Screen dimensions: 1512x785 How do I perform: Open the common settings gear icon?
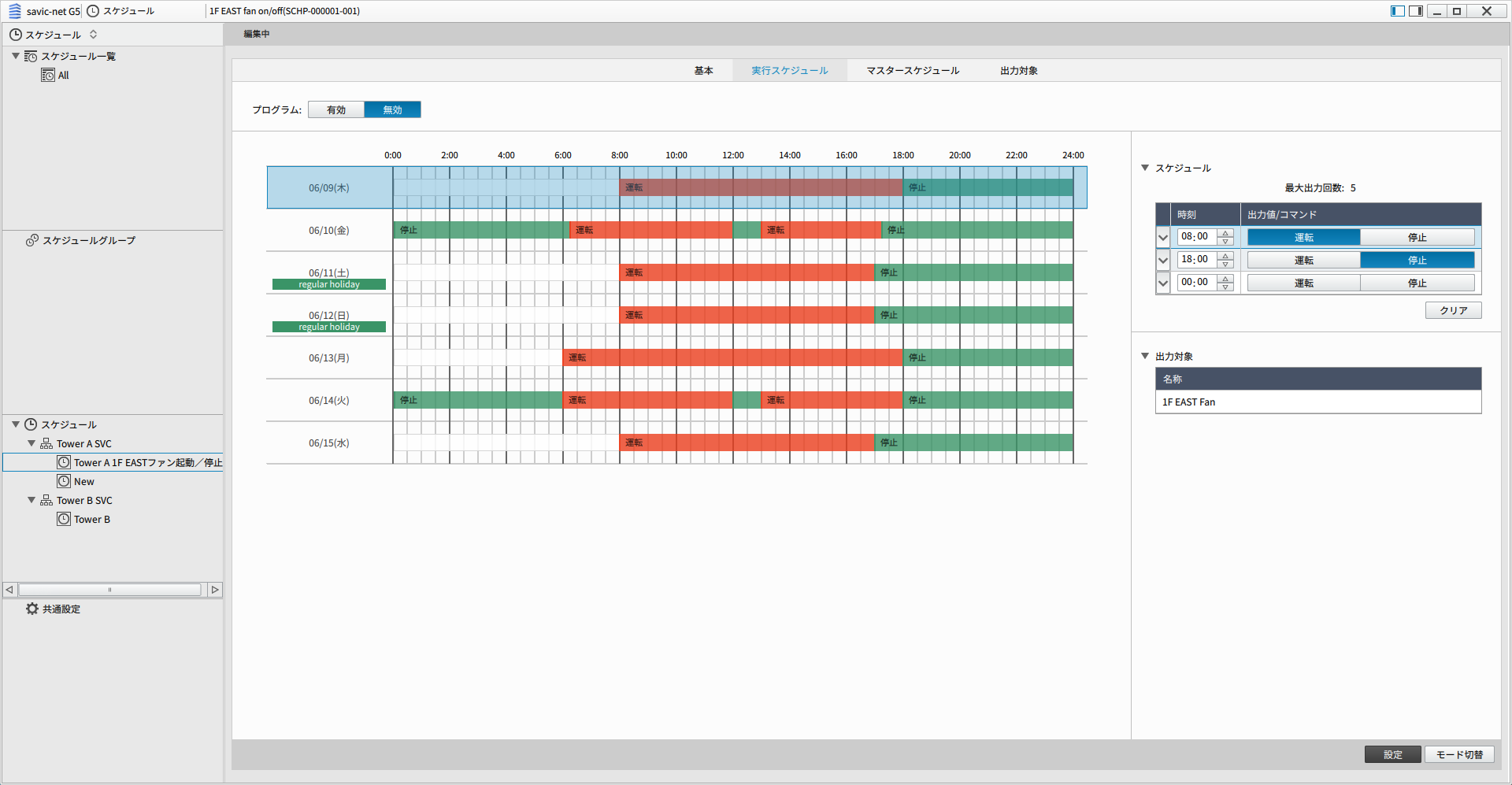click(x=32, y=609)
